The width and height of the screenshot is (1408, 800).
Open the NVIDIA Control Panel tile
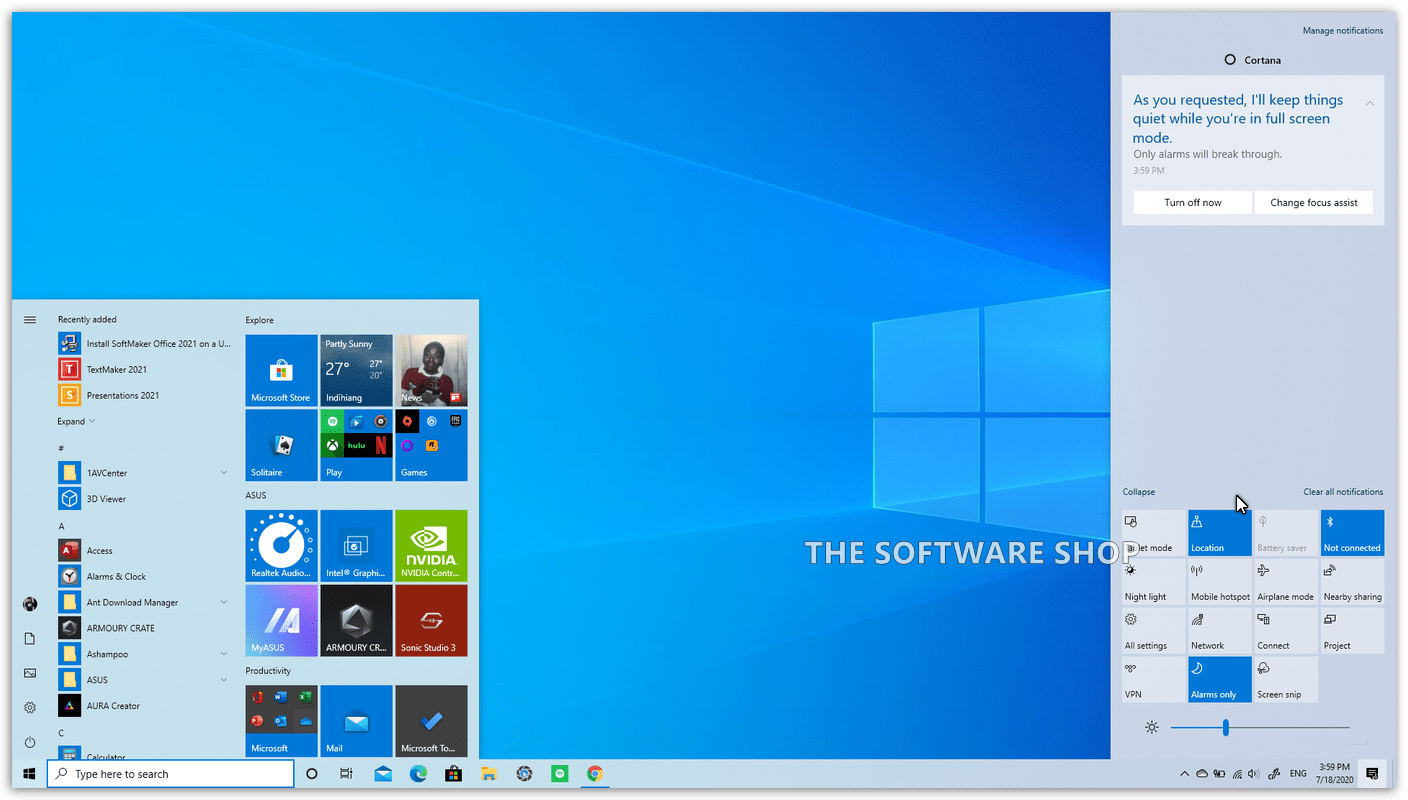[x=431, y=545]
